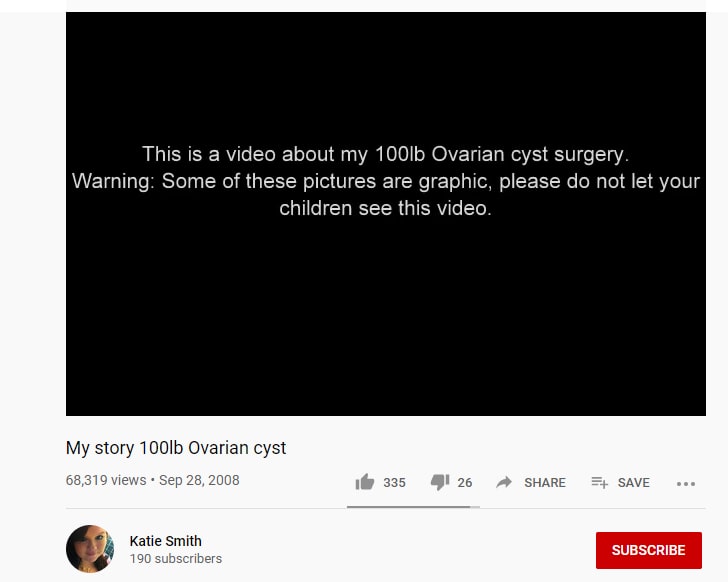Click the 190 subscribers text
Image resolution: width=728 pixels, height=582 pixels.
tap(176, 558)
